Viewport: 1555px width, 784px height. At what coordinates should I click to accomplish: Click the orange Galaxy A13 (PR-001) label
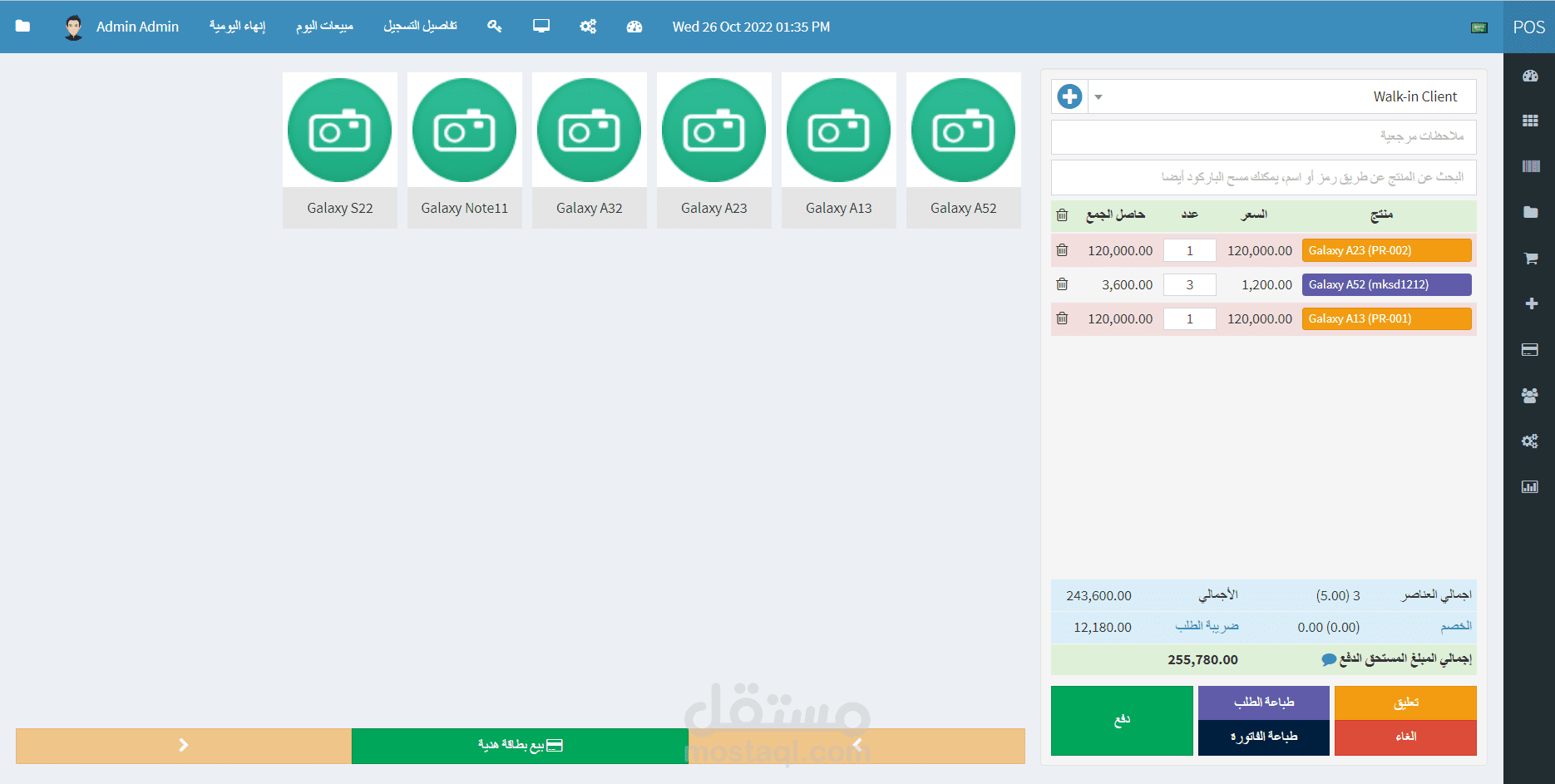(x=1387, y=319)
